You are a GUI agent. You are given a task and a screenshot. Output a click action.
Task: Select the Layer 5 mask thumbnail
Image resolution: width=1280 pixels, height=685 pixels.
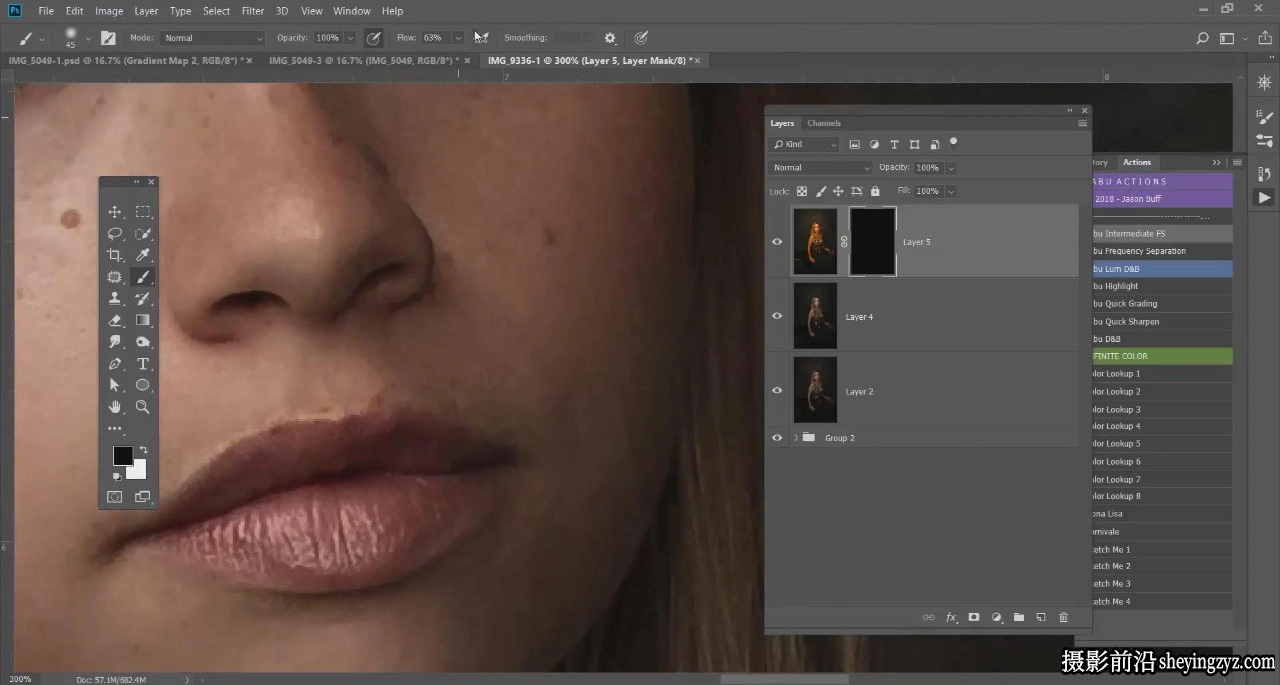point(873,241)
